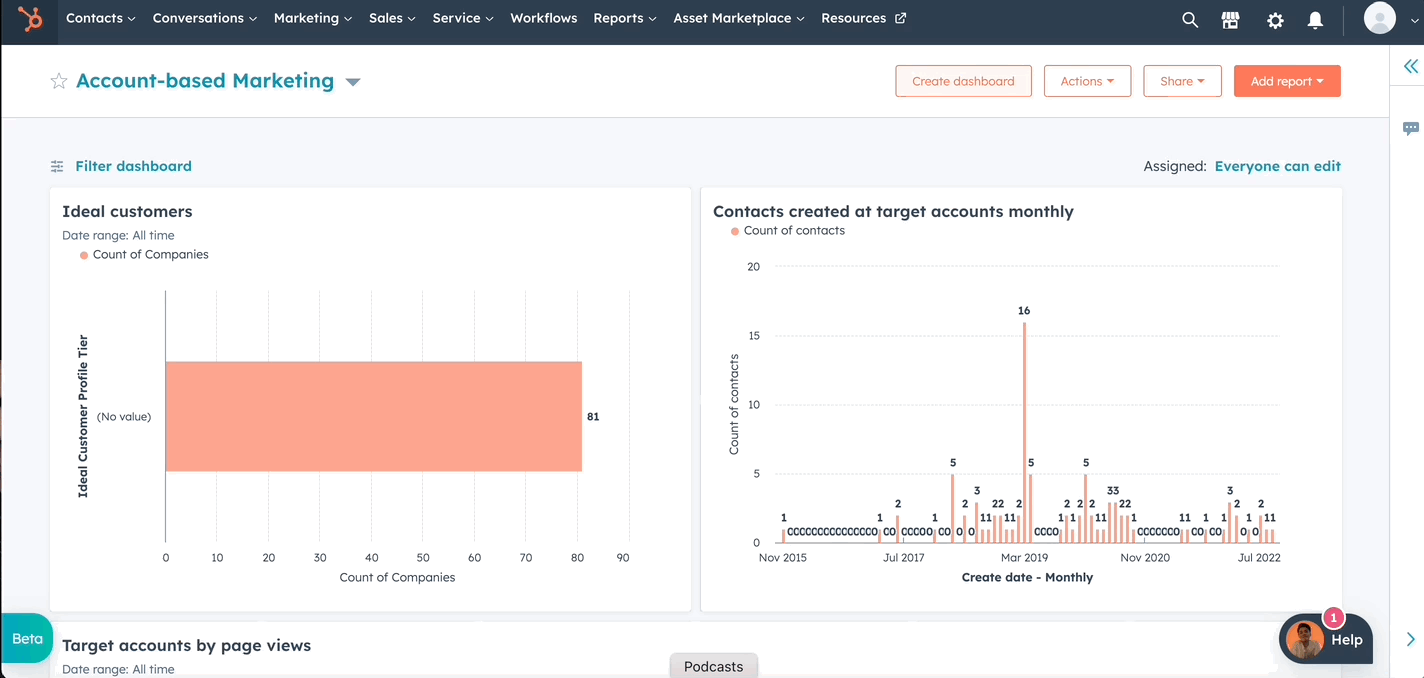Expand the Add report dropdown
1424x678 pixels.
(x=1286, y=81)
